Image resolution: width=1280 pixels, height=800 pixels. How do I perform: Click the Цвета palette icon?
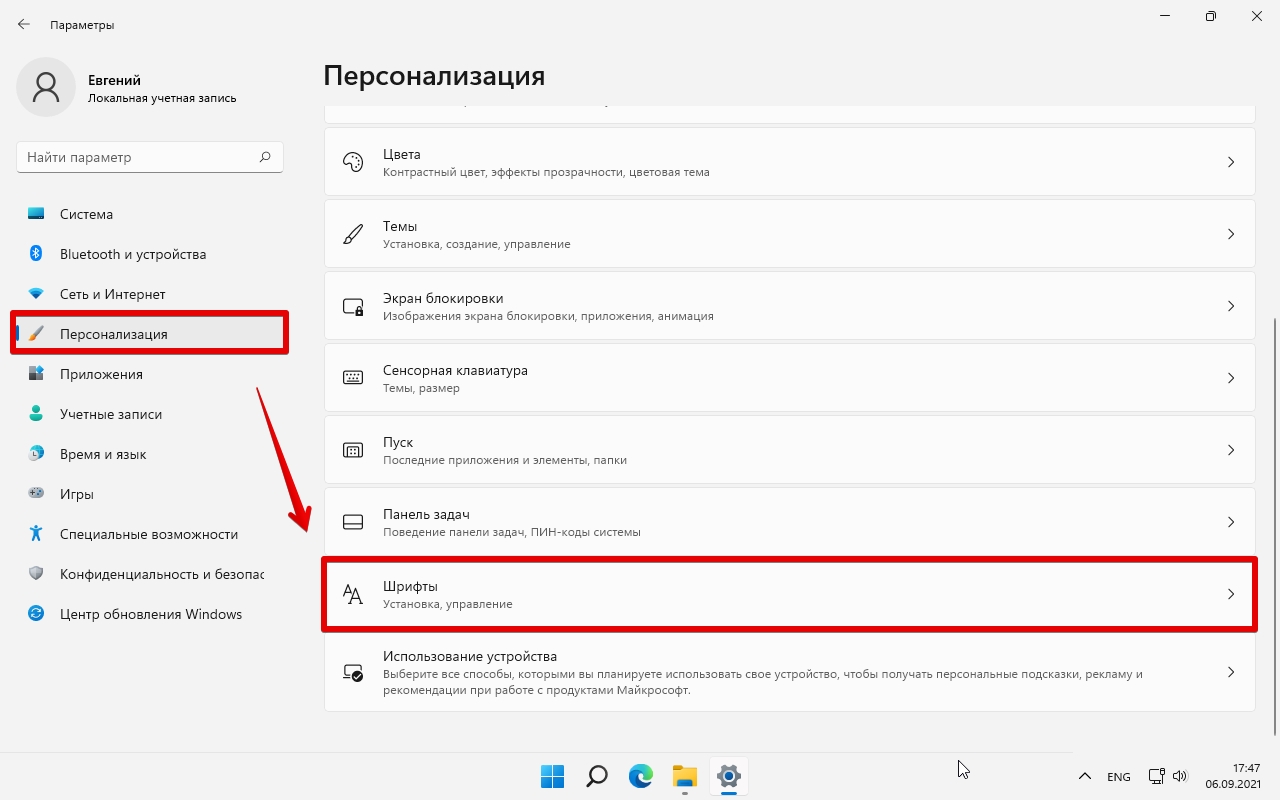click(x=353, y=162)
